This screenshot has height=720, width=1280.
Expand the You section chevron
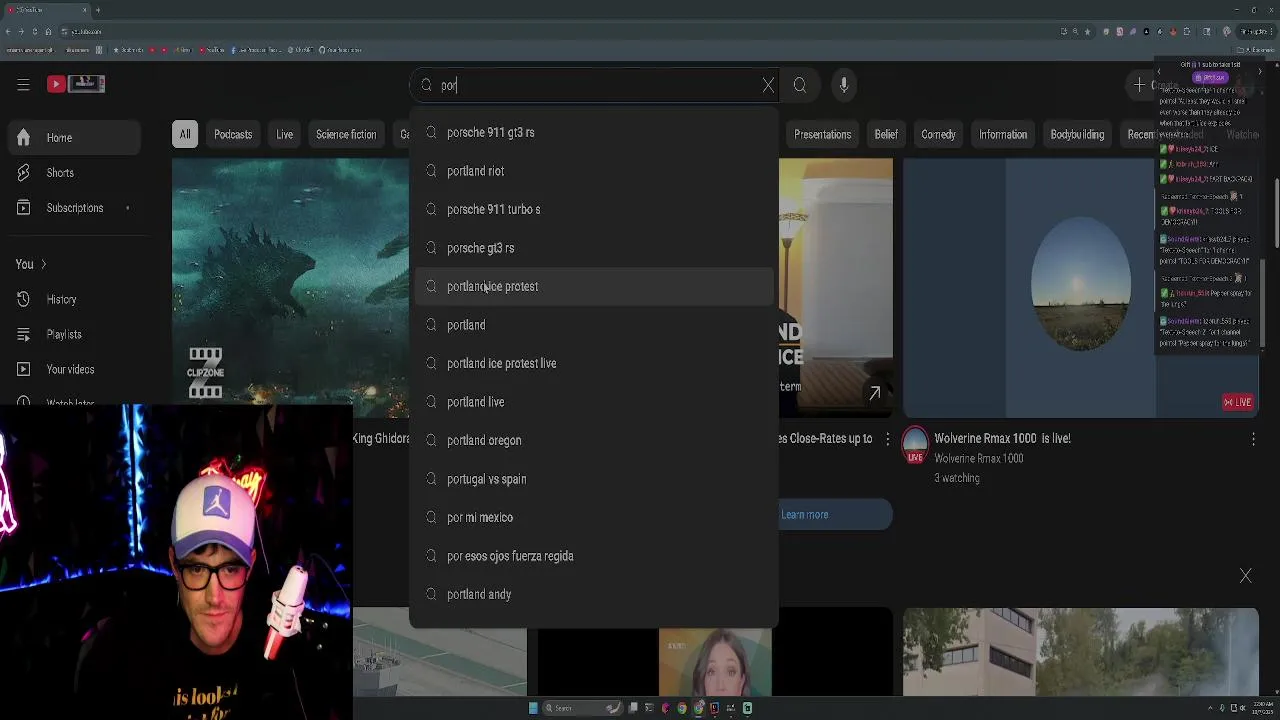(x=43, y=264)
